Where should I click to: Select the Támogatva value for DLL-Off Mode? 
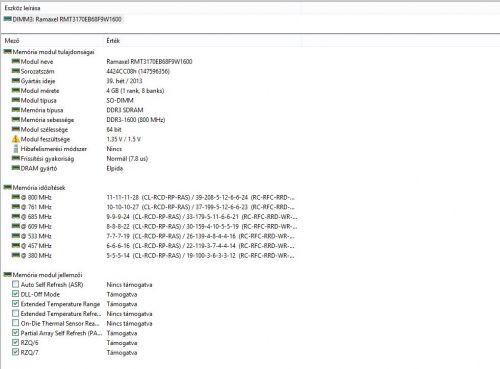[122, 294]
